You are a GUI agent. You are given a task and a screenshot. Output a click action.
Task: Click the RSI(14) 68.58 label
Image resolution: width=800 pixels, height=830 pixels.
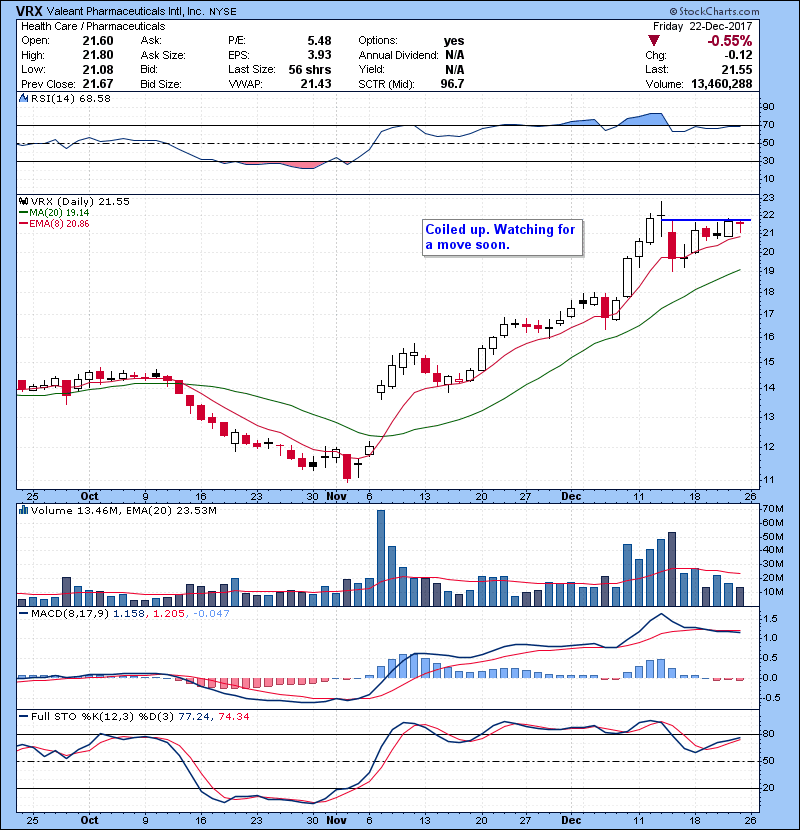71,98
